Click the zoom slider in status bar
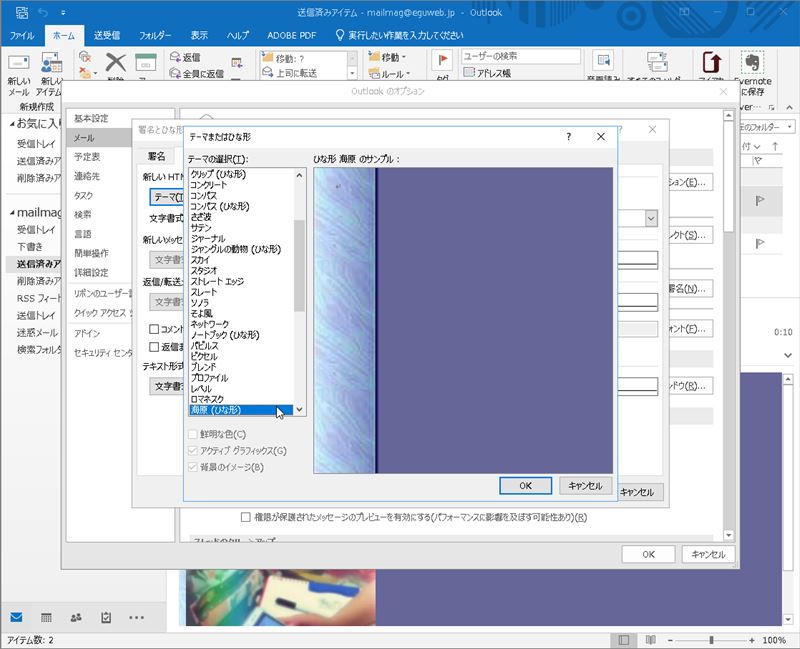This screenshot has width=800, height=649. coord(711,640)
